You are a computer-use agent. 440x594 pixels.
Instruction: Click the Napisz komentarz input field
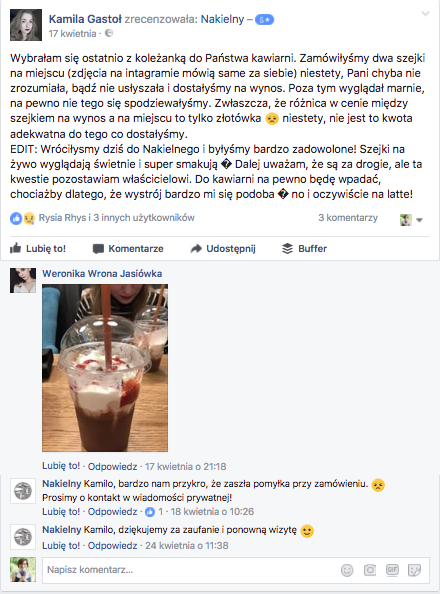tap(236, 570)
